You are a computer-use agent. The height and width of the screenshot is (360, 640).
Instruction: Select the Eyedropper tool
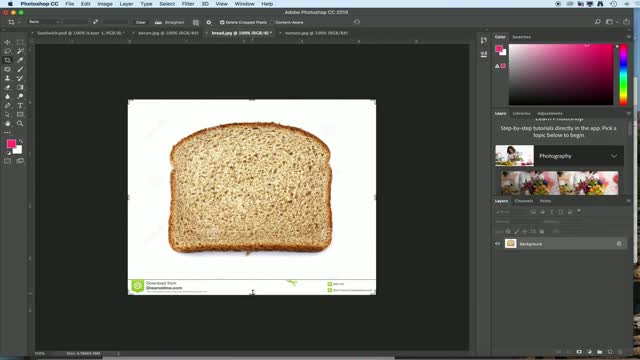click(x=20, y=60)
